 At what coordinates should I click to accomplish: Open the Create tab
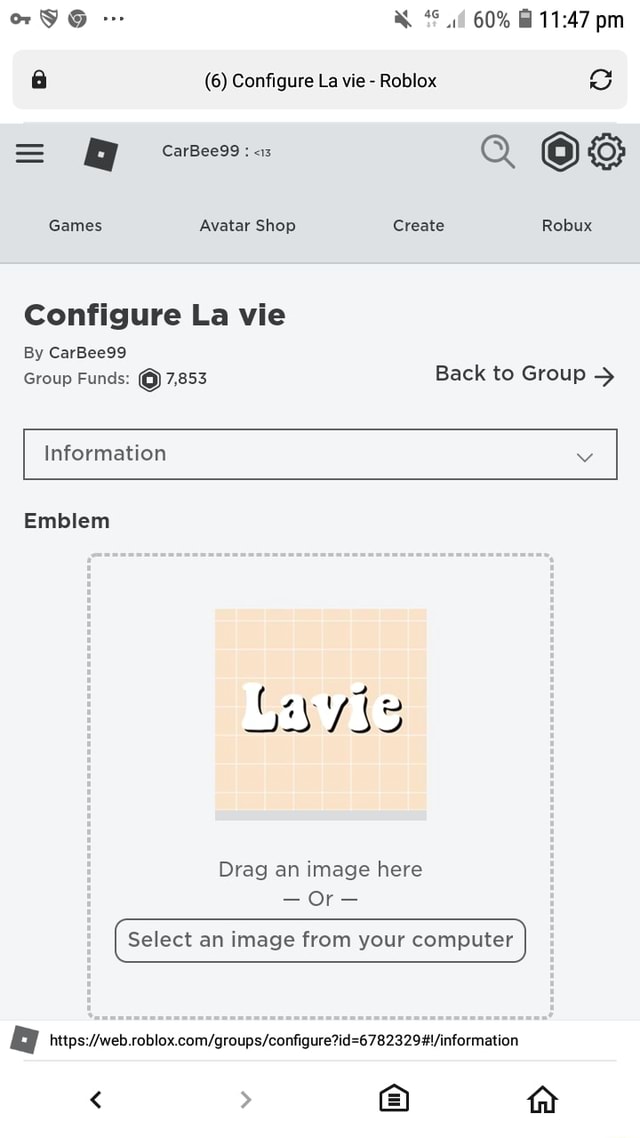pos(418,225)
